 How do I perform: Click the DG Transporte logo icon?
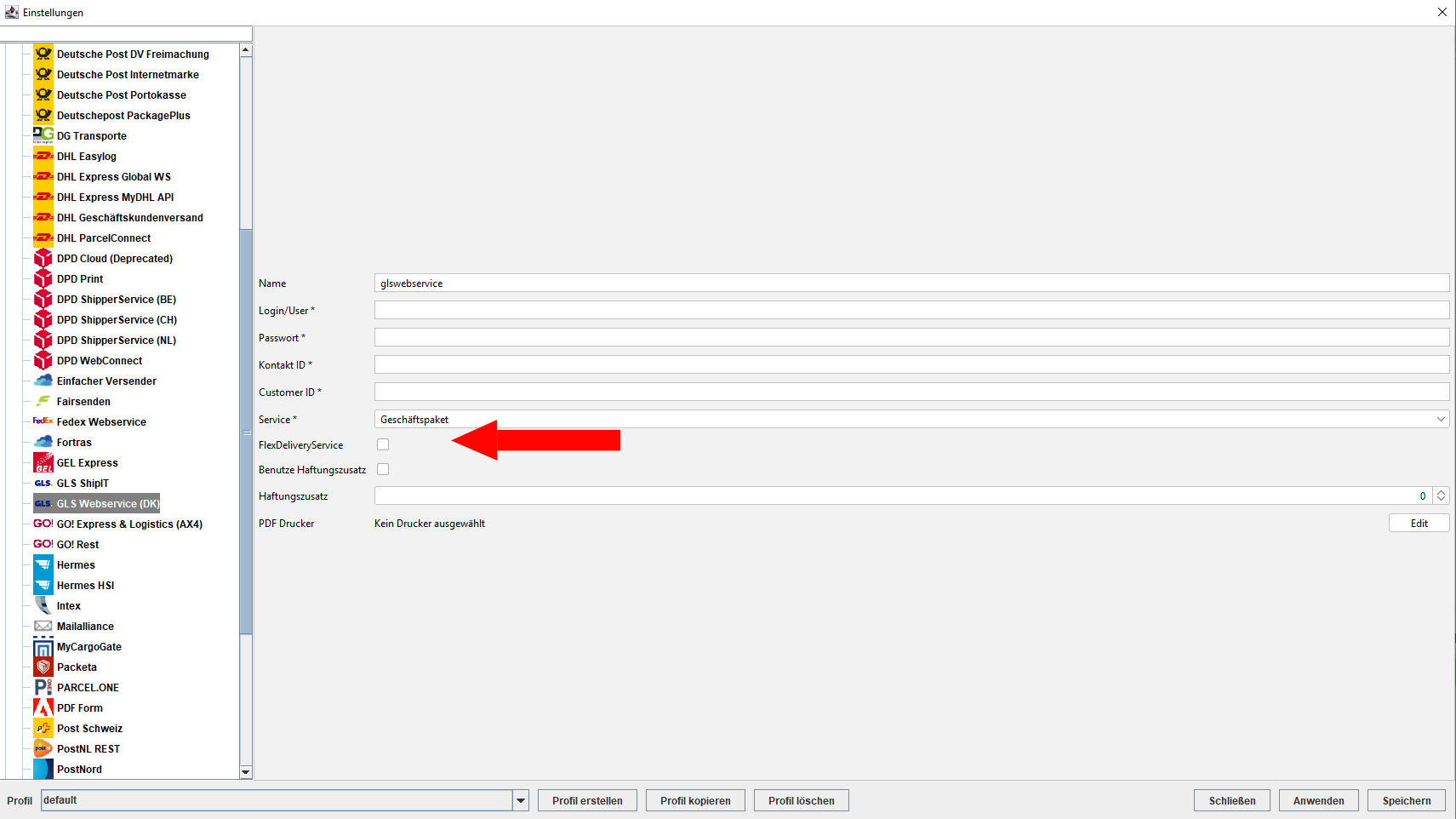click(x=43, y=135)
